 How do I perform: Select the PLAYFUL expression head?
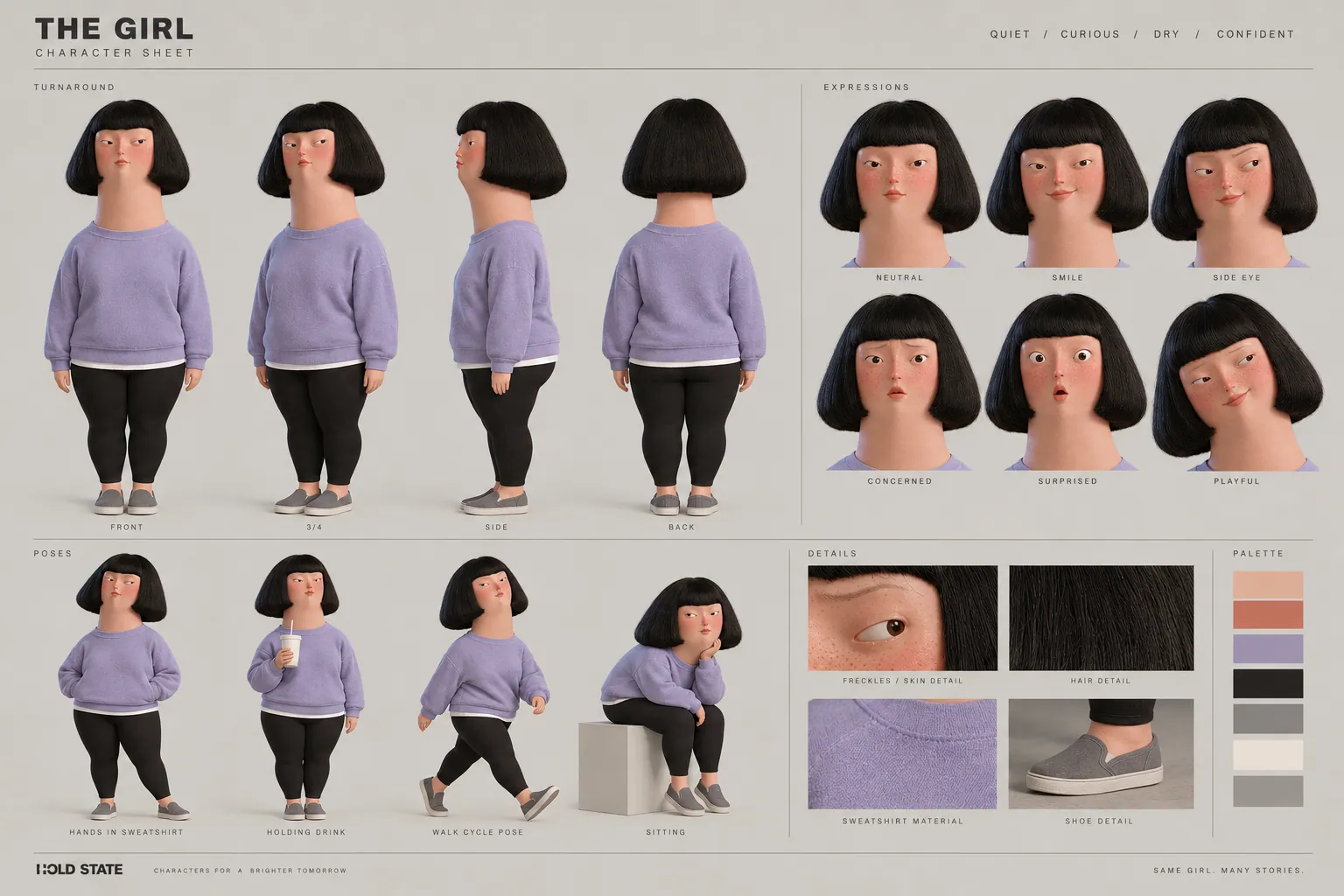pos(1238,382)
